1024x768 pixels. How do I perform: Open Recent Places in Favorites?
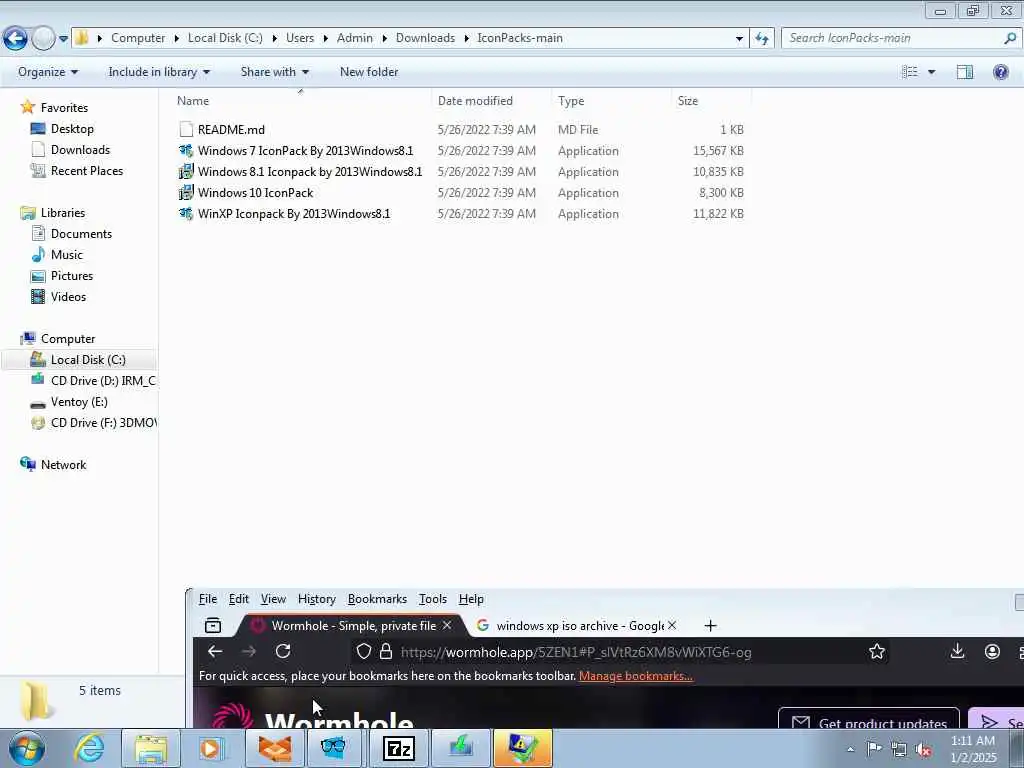tap(87, 170)
